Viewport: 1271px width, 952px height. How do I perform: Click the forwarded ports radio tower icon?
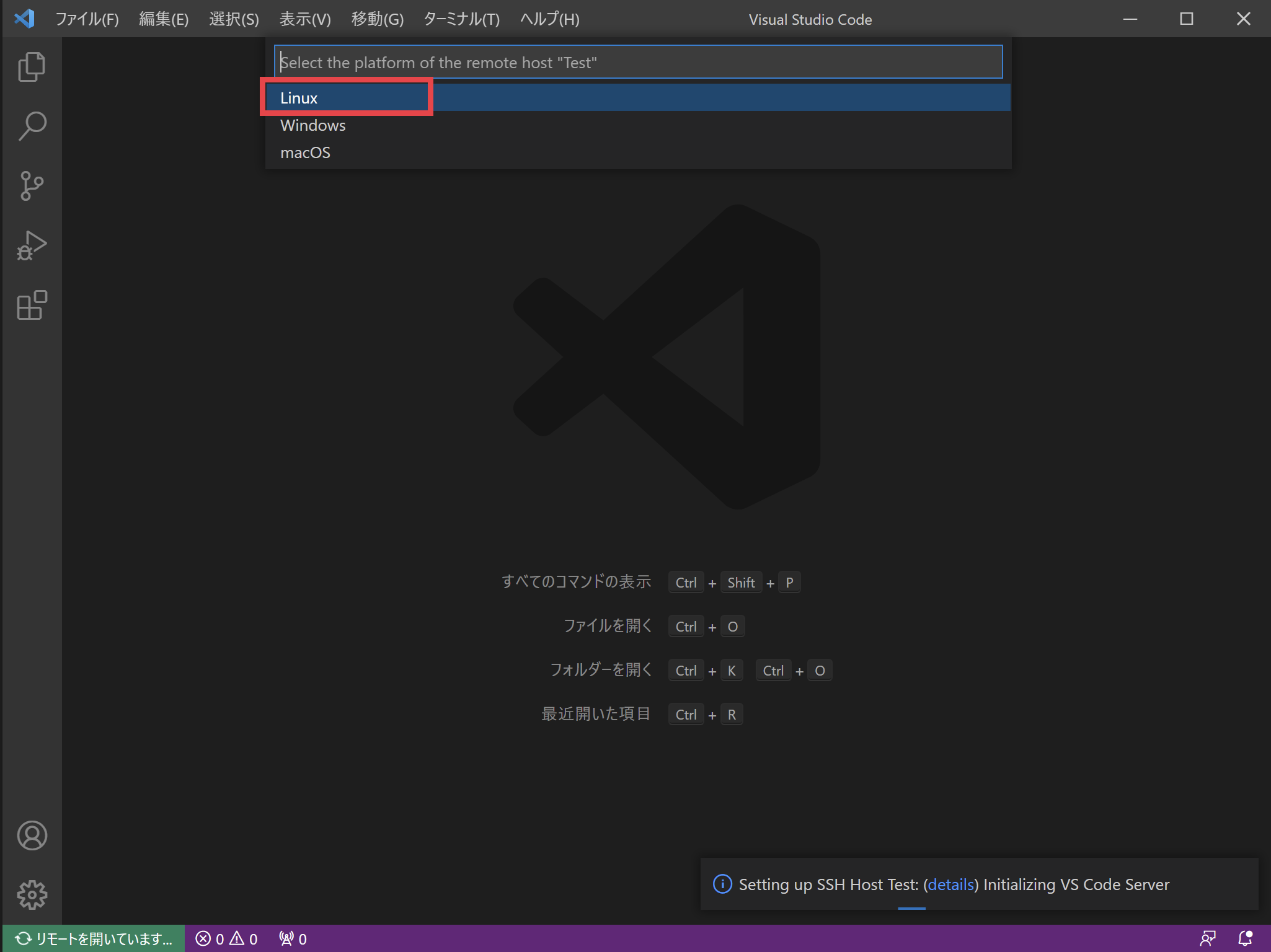291,938
